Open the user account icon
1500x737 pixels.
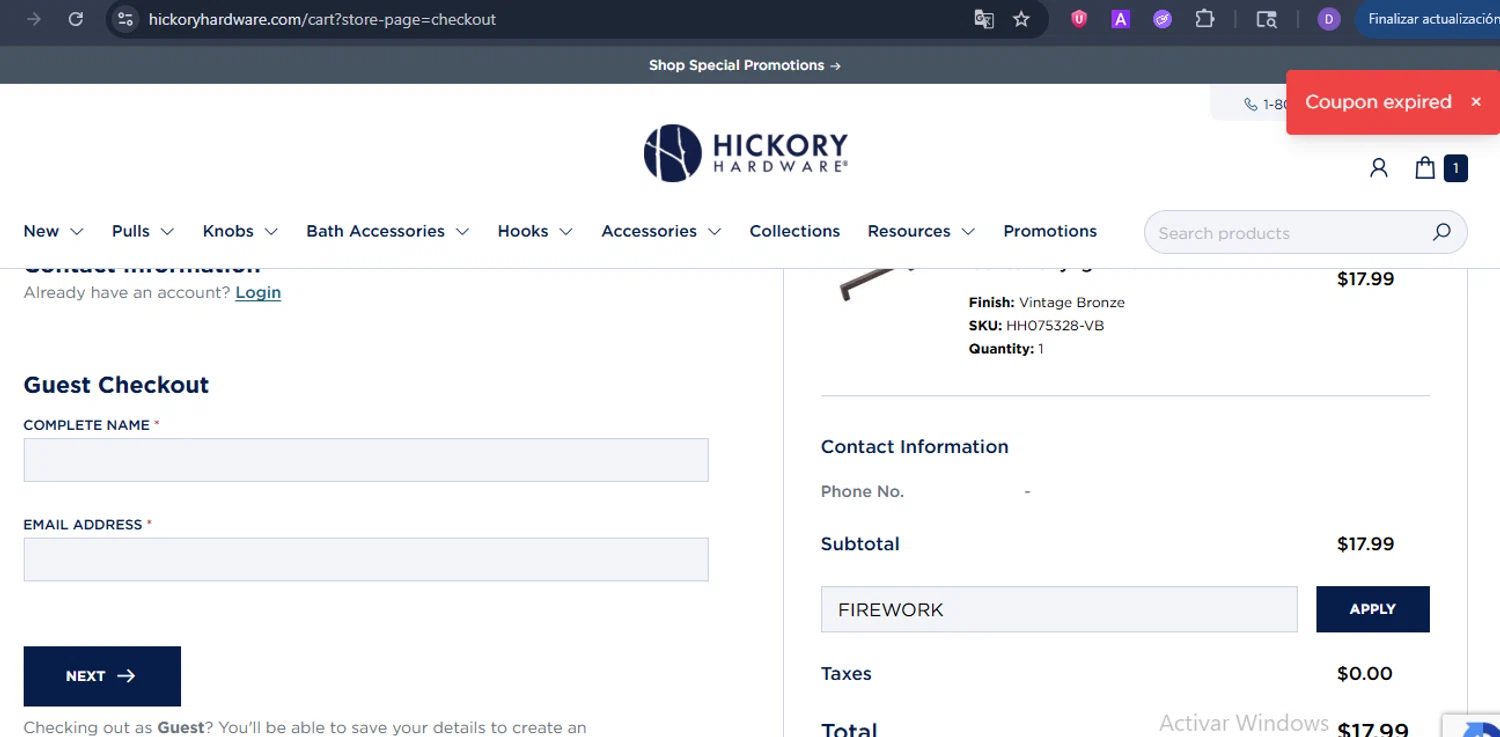(x=1379, y=168)
